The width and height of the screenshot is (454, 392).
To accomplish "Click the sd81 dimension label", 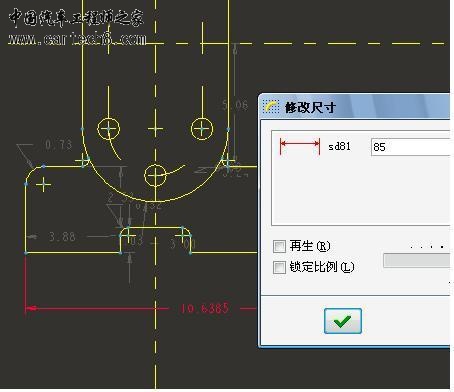I will pos(339,146).
